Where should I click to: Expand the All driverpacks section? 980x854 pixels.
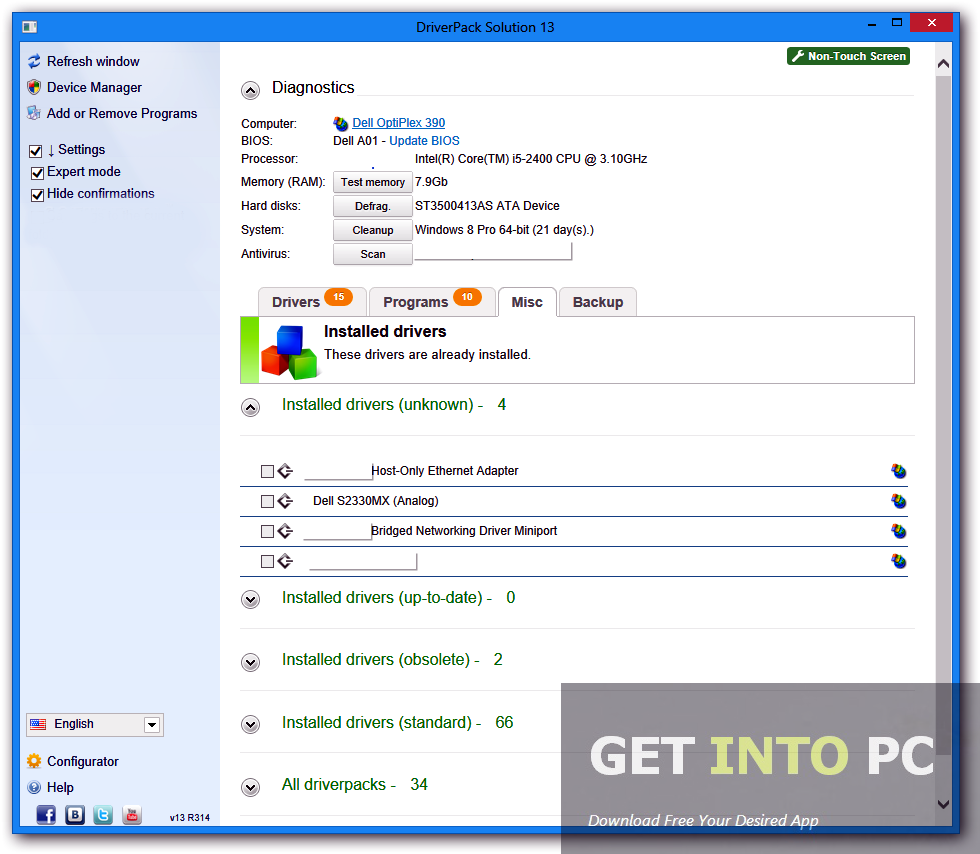[251, 786]
